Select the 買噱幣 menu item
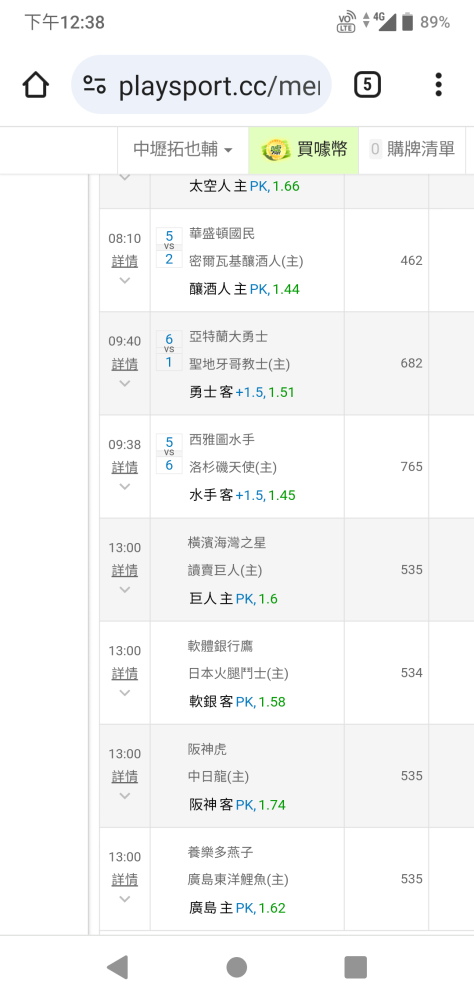 (x=304, y=150)
